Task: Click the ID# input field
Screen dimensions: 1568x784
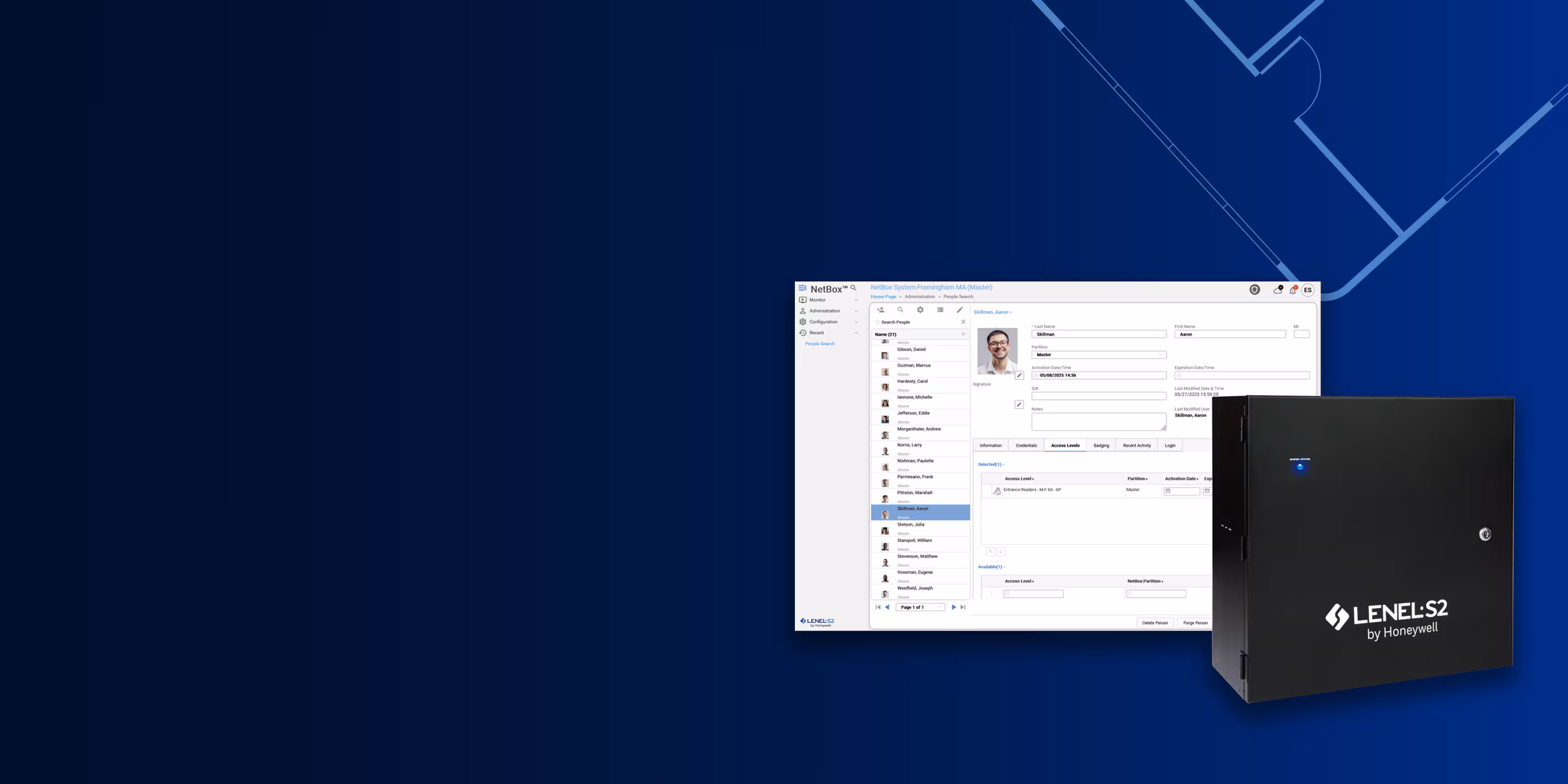Action: click(1099, 396)
